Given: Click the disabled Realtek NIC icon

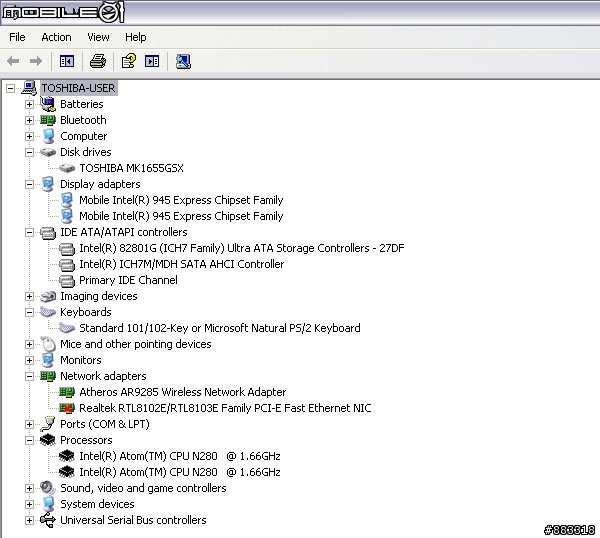Looking at the screenshot, I should pyautogui.click(x=67, y=408).
